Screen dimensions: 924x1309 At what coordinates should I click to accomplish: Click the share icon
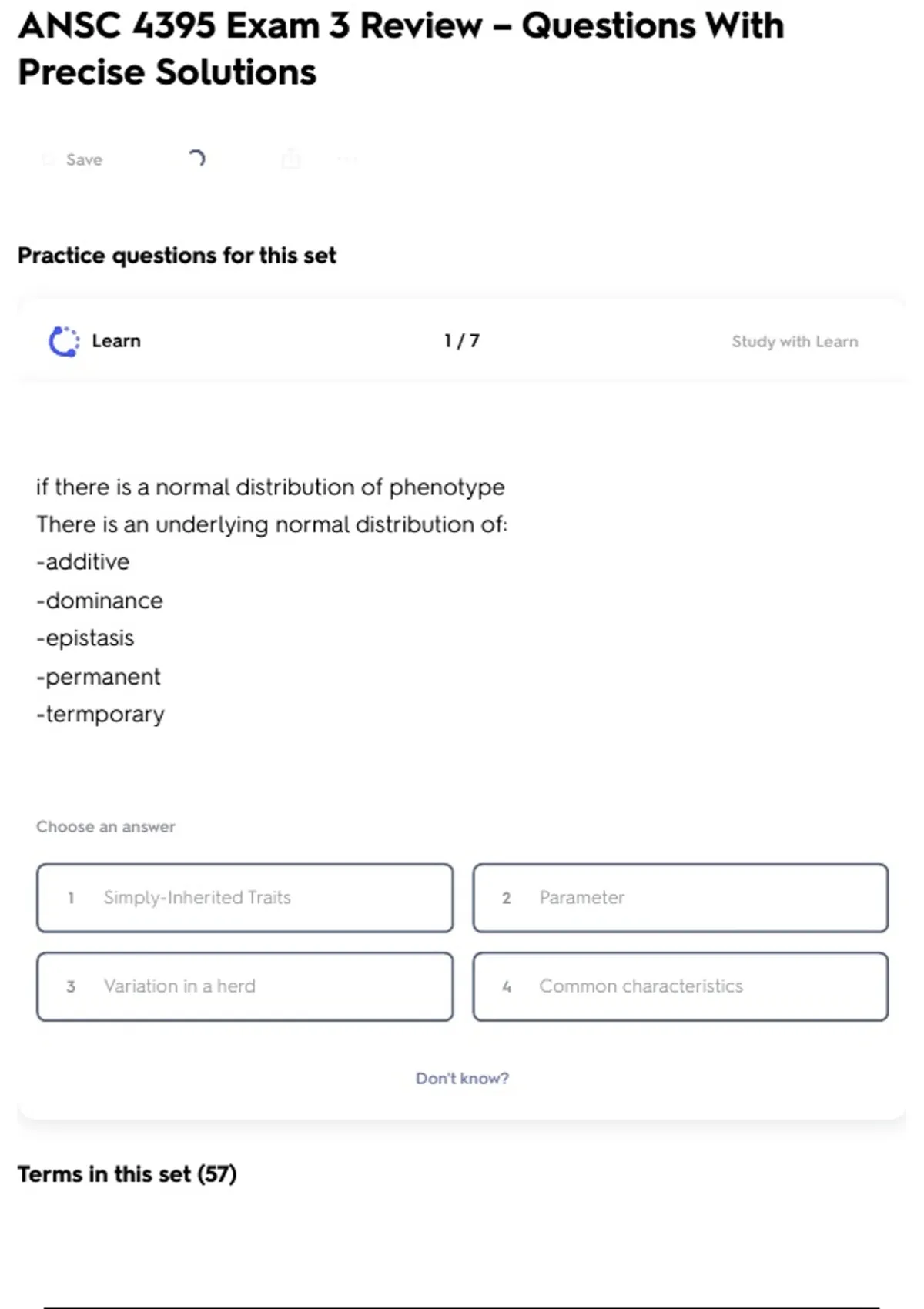coord(291,159)
